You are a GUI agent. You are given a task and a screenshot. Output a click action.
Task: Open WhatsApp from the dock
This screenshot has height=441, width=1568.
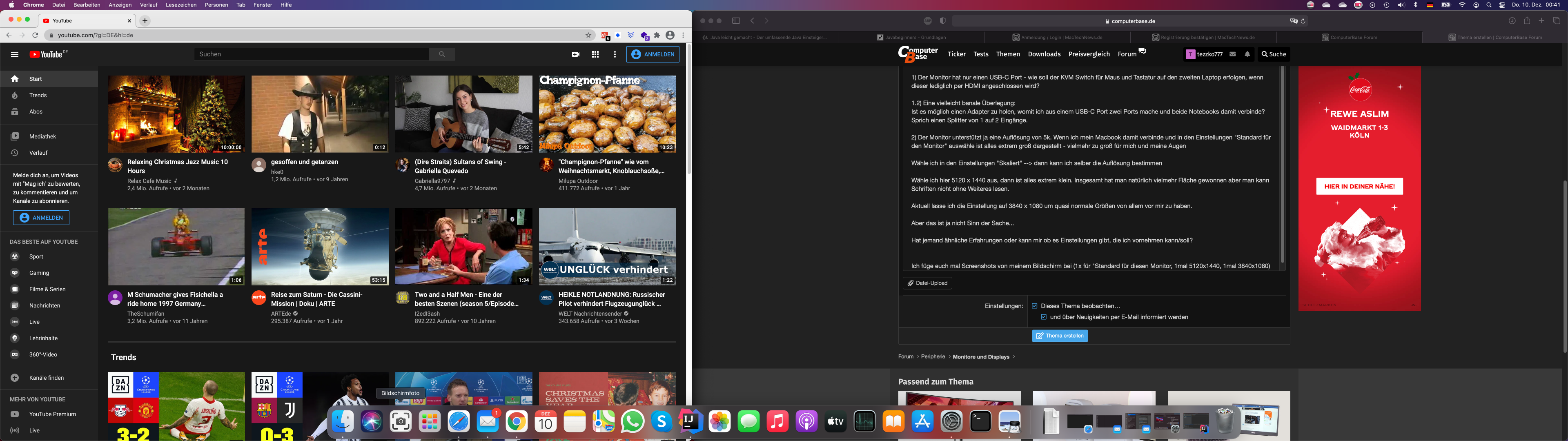click(633, 421)
